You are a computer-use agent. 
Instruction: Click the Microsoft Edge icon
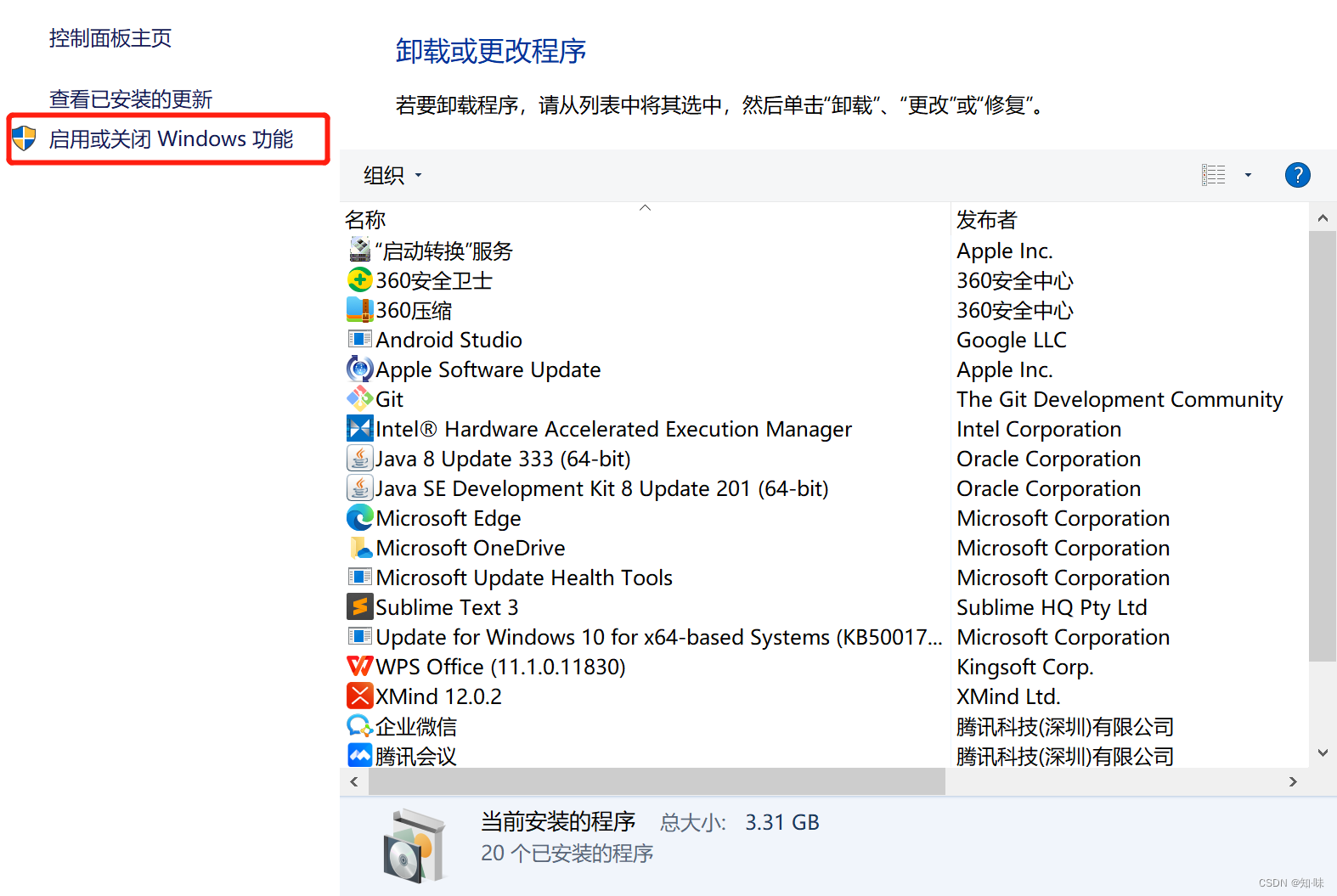360,517
